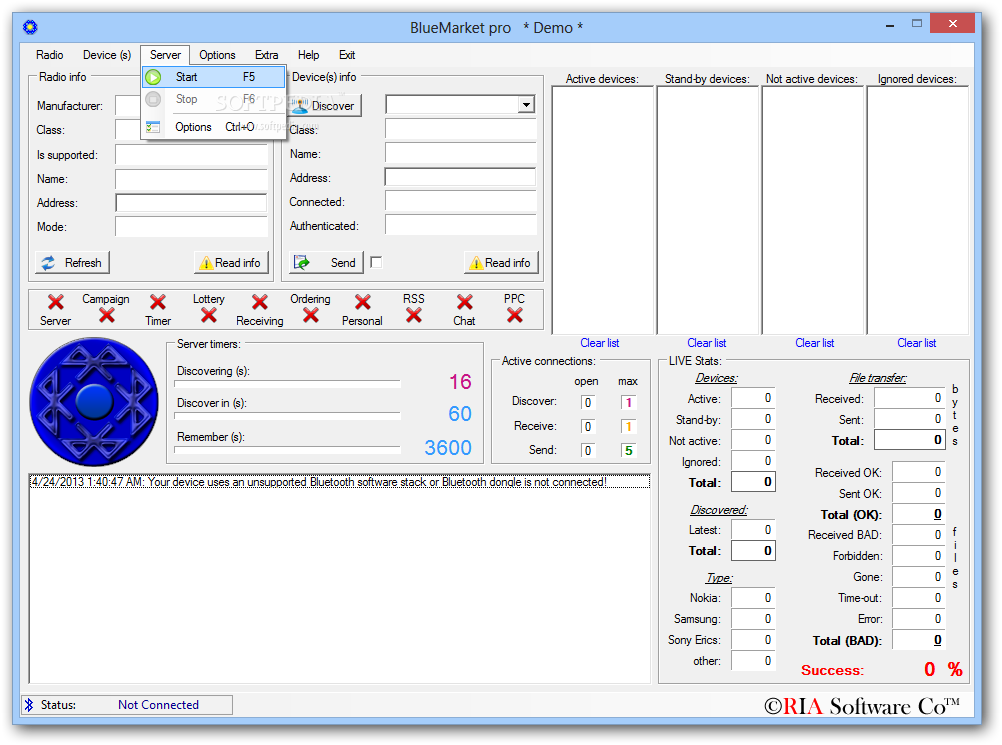The image size is (1002, 745).
Task: Click the Discovering timer value 16
Action: 460,382
